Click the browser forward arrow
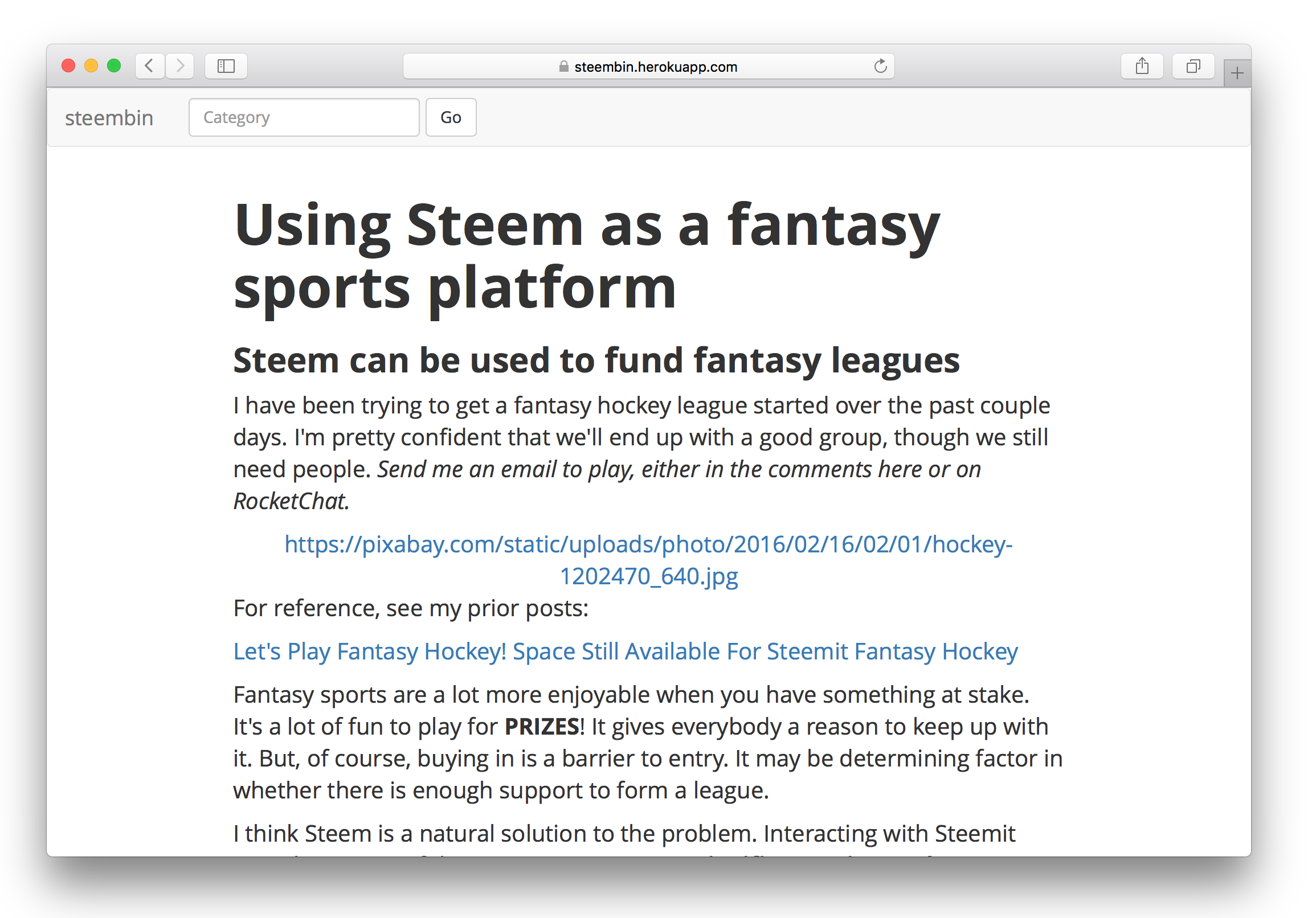The image size is (1316, 918). coord(180,66)
